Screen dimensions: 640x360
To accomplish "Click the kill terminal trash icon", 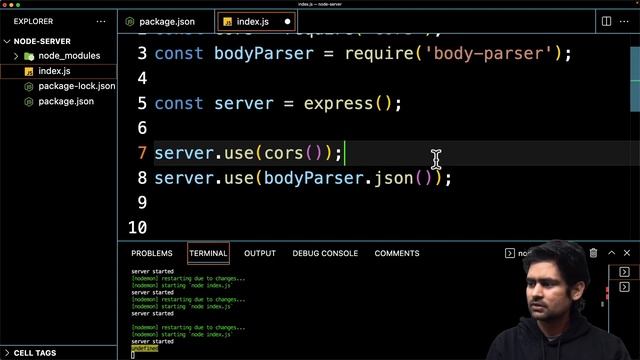I will [x=593, y=253].
